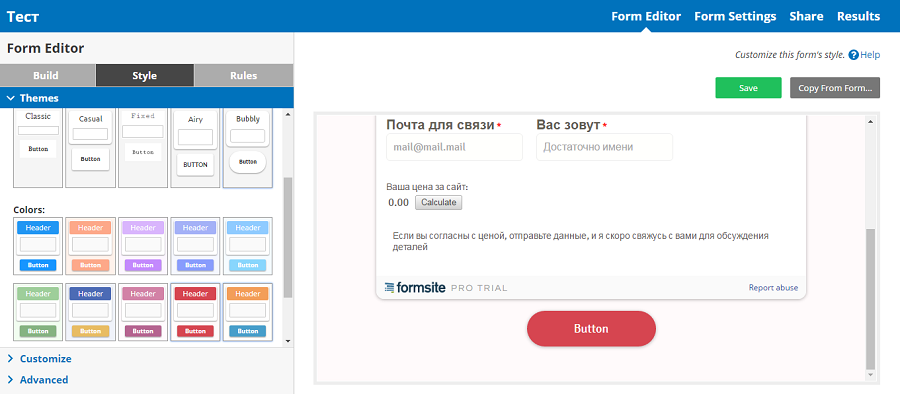900x394 pixels.
Task: Open the Share page
Action: pos(806,16)
